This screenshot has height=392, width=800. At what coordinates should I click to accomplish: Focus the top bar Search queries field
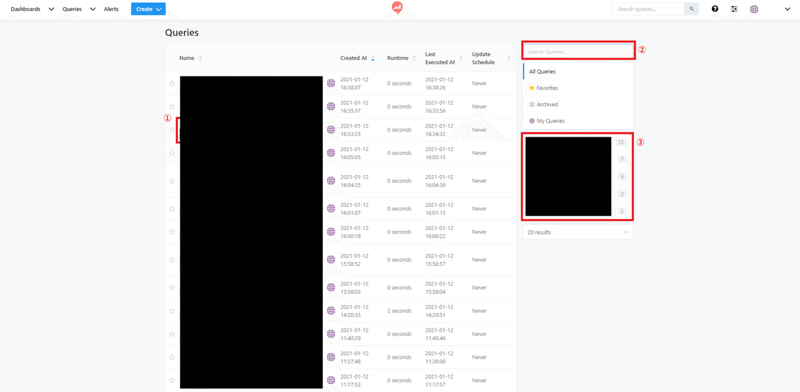(648, 9)
